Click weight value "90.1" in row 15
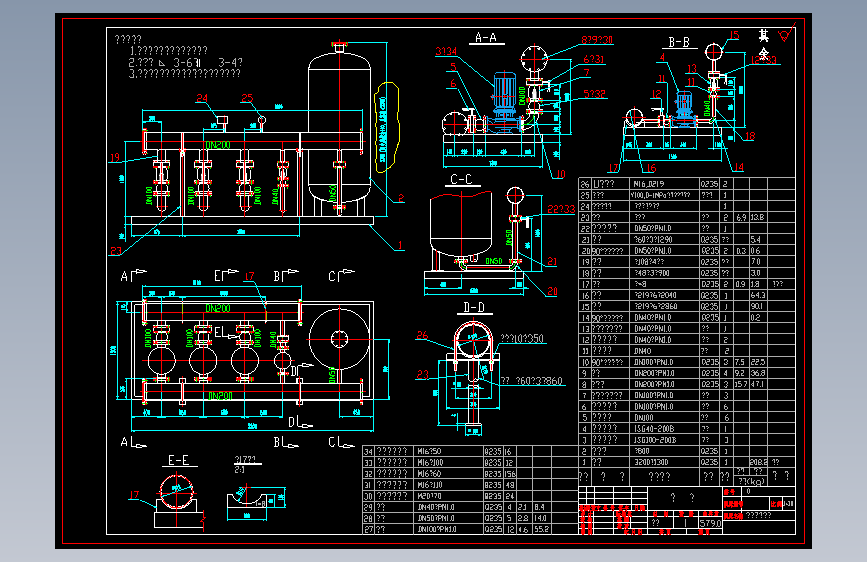Screen dimensions: 867x562 [x=756, y=306]
